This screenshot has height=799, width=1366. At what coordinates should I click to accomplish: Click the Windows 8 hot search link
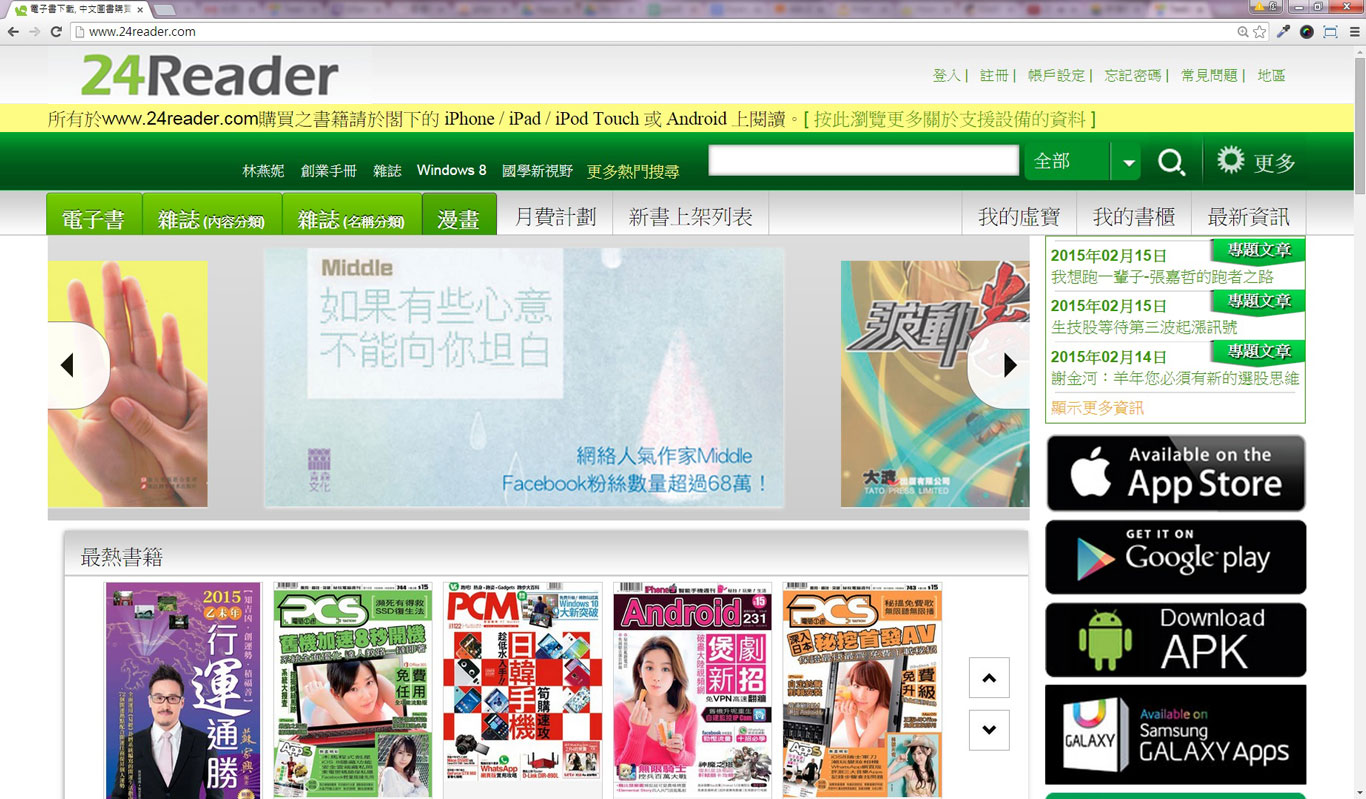point(451,170)
